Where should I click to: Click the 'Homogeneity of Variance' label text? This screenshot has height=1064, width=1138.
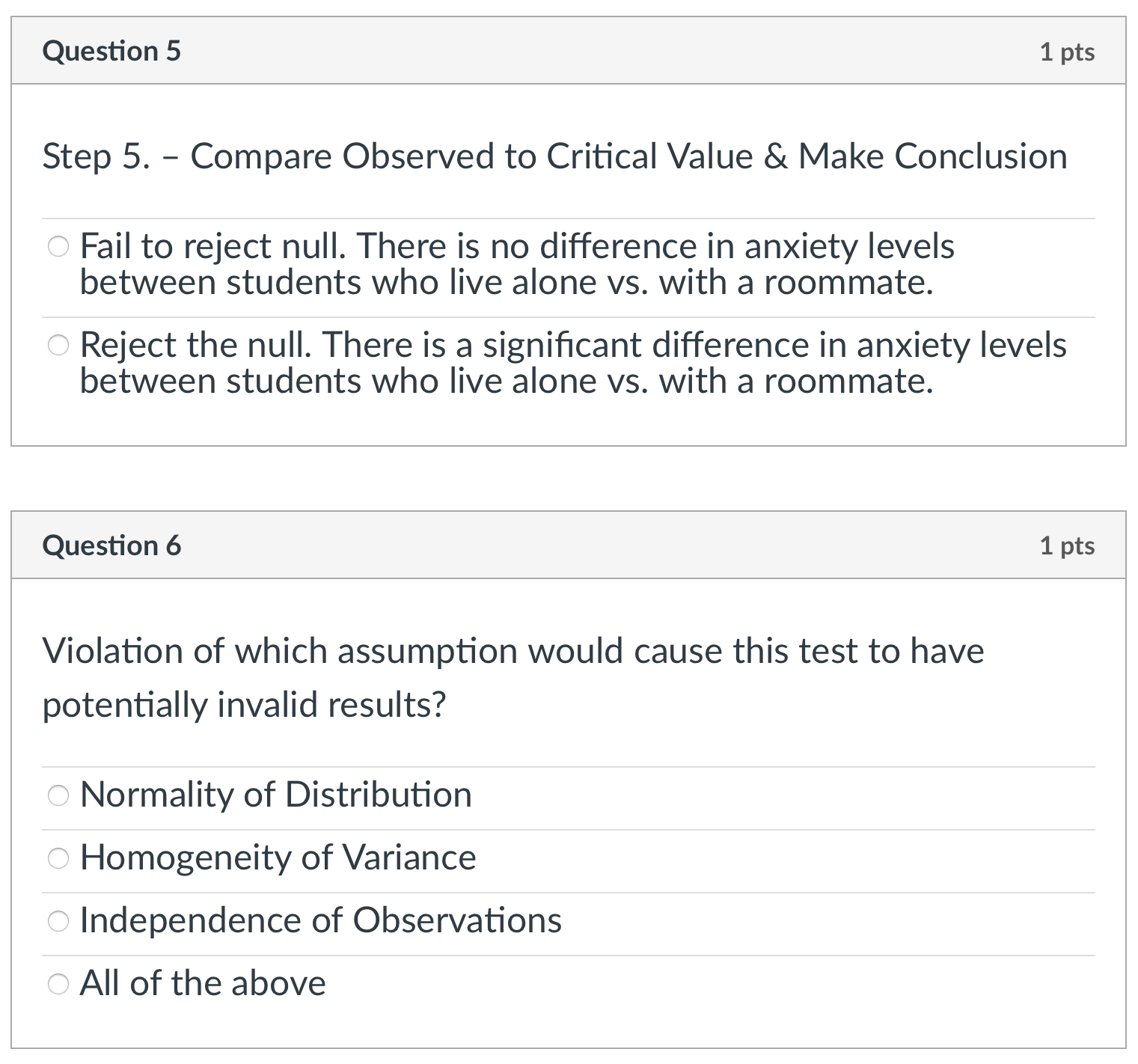pos(278,858)
